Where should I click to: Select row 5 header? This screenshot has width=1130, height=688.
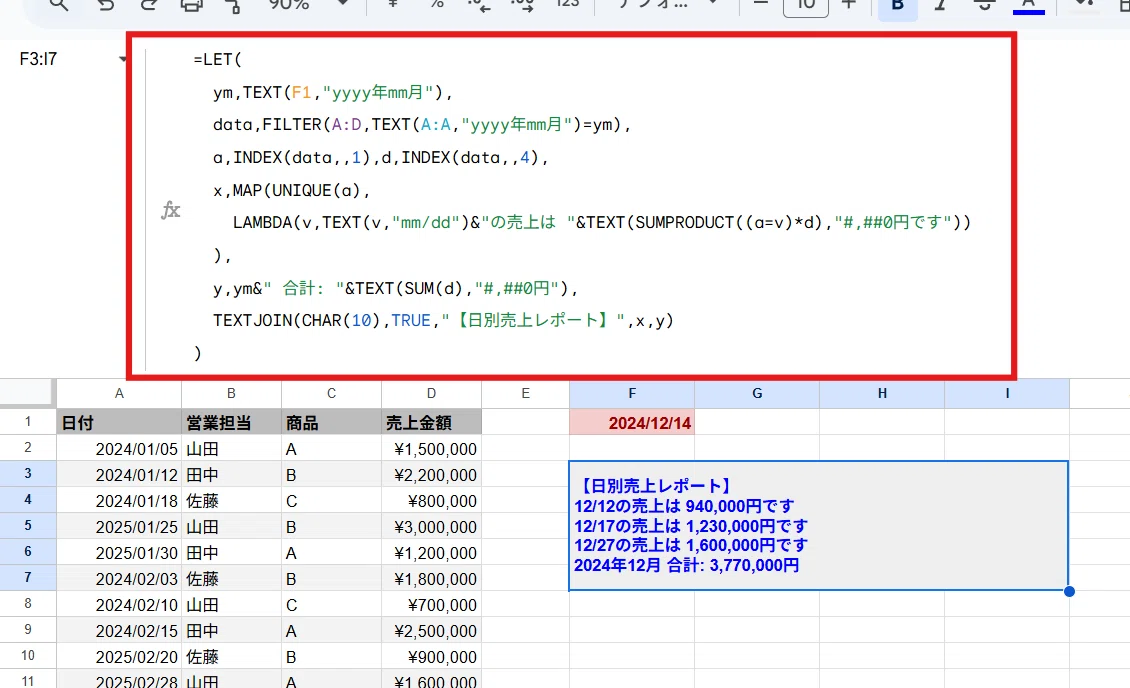(27, 525)
